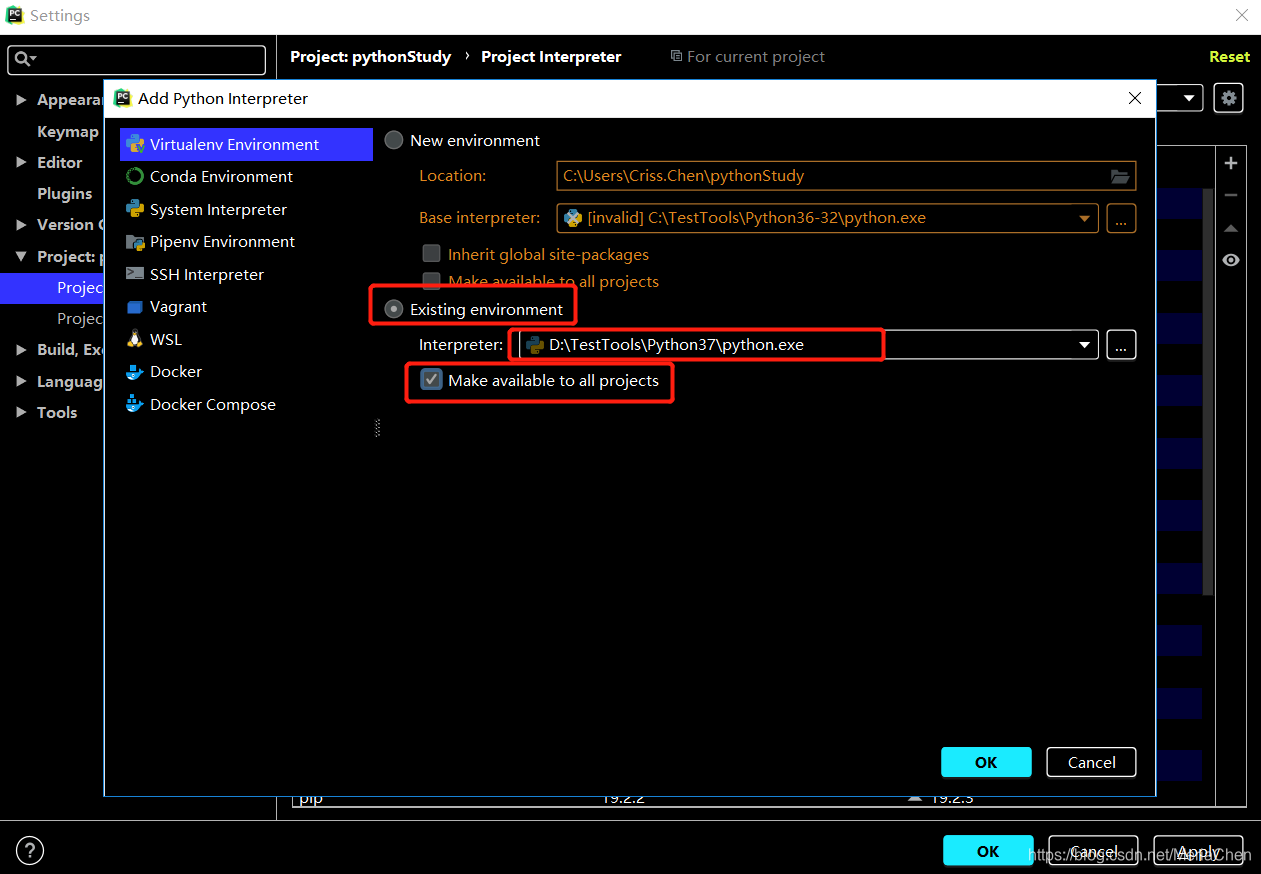This screenshot has height=874, width=1261.
Task: Toggle Inherit global site-packages checkbox
Action: tap(431, 254)
